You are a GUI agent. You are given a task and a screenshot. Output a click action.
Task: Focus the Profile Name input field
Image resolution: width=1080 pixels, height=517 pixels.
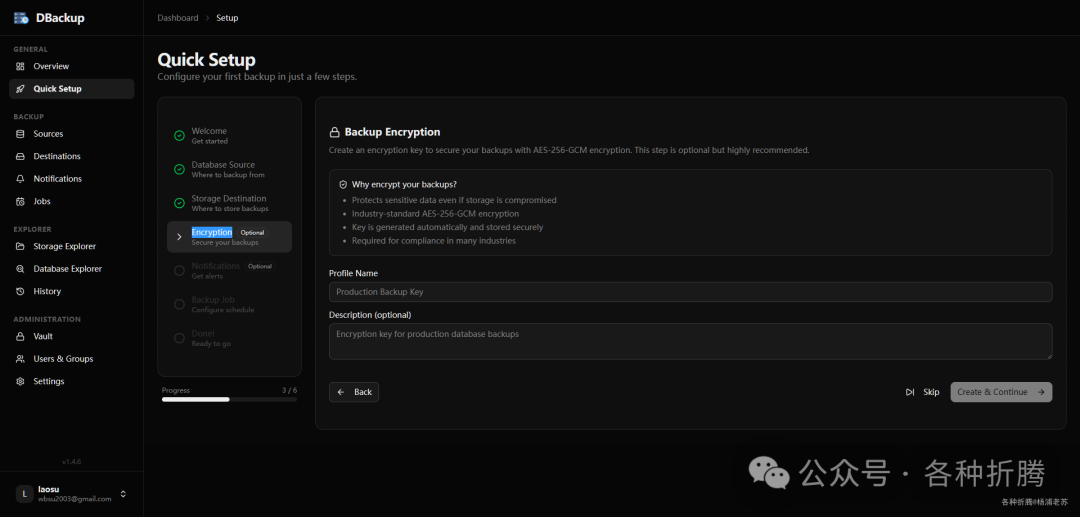tap(690, 292)
